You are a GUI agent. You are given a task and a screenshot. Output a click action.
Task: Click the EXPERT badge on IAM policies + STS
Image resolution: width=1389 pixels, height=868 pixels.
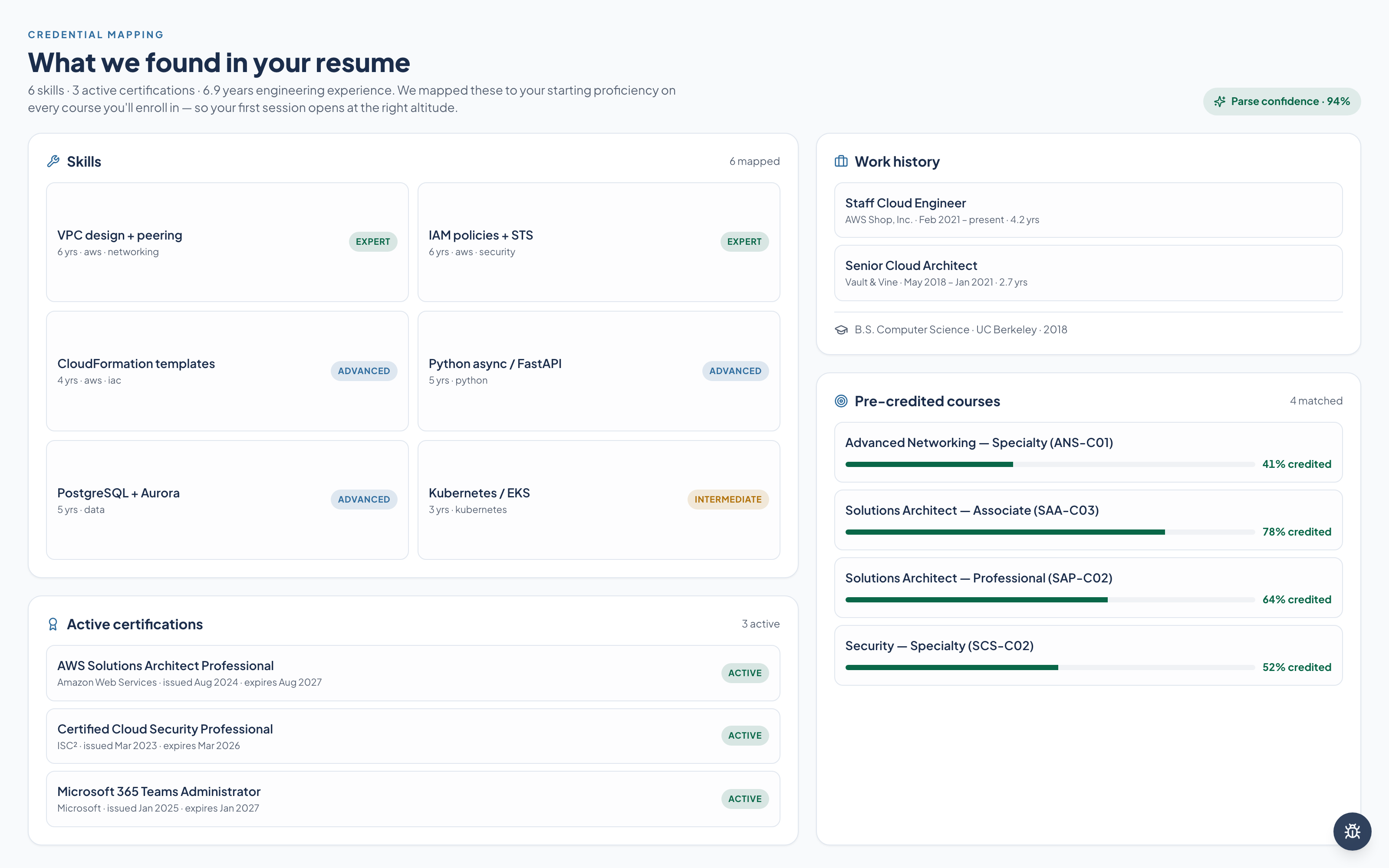(x=744, y=242)
